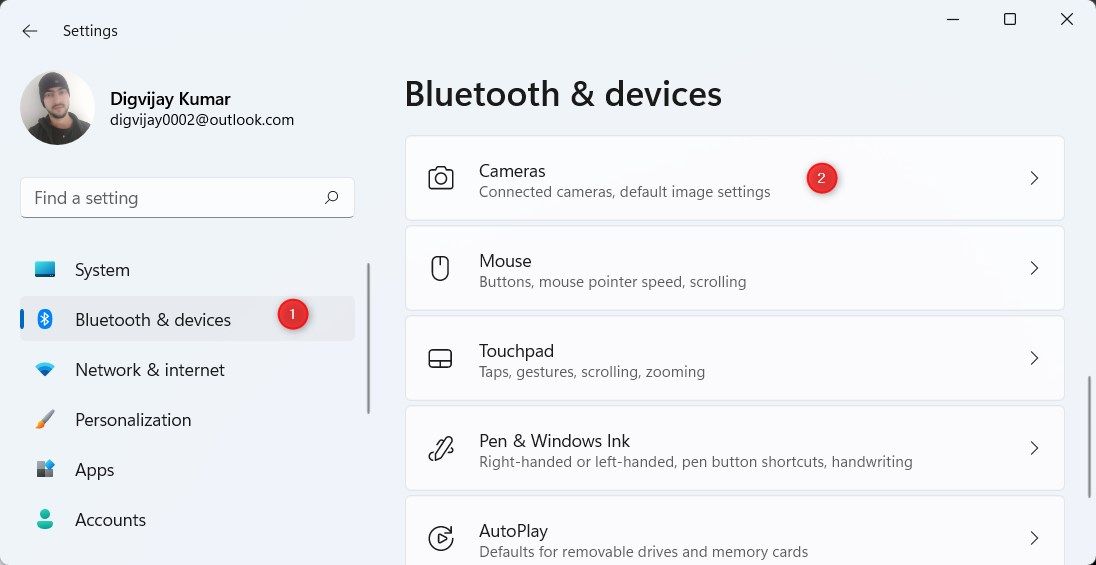Click the Network & internet wifi icon

click(x=45, y=370)
